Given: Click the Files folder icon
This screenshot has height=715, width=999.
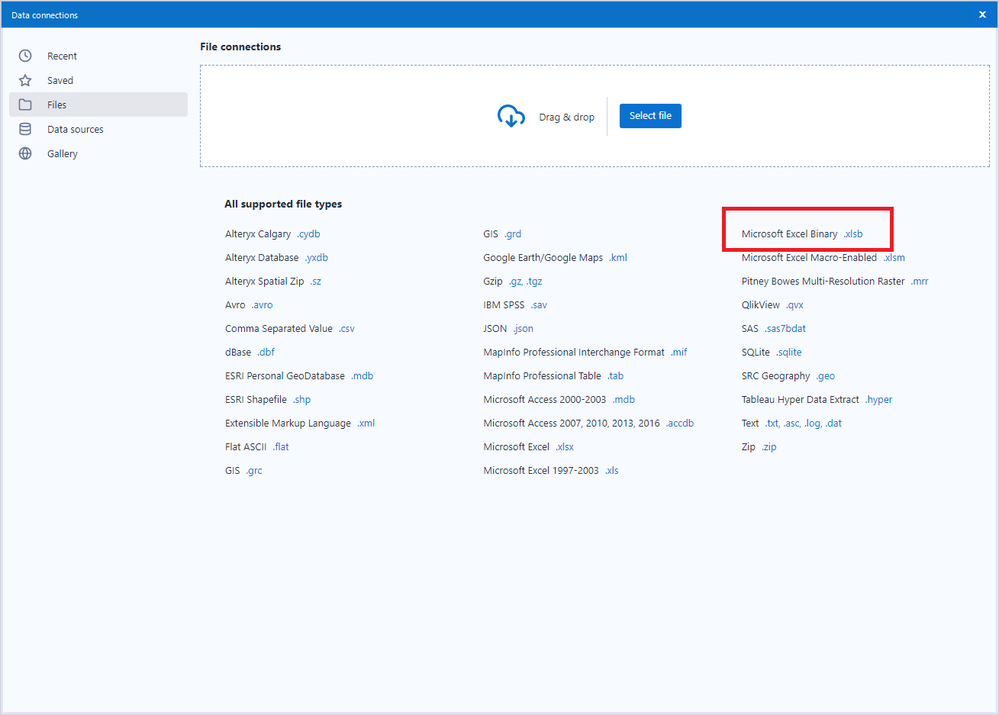Looking at the screenshot, I should tap(25, 105).
